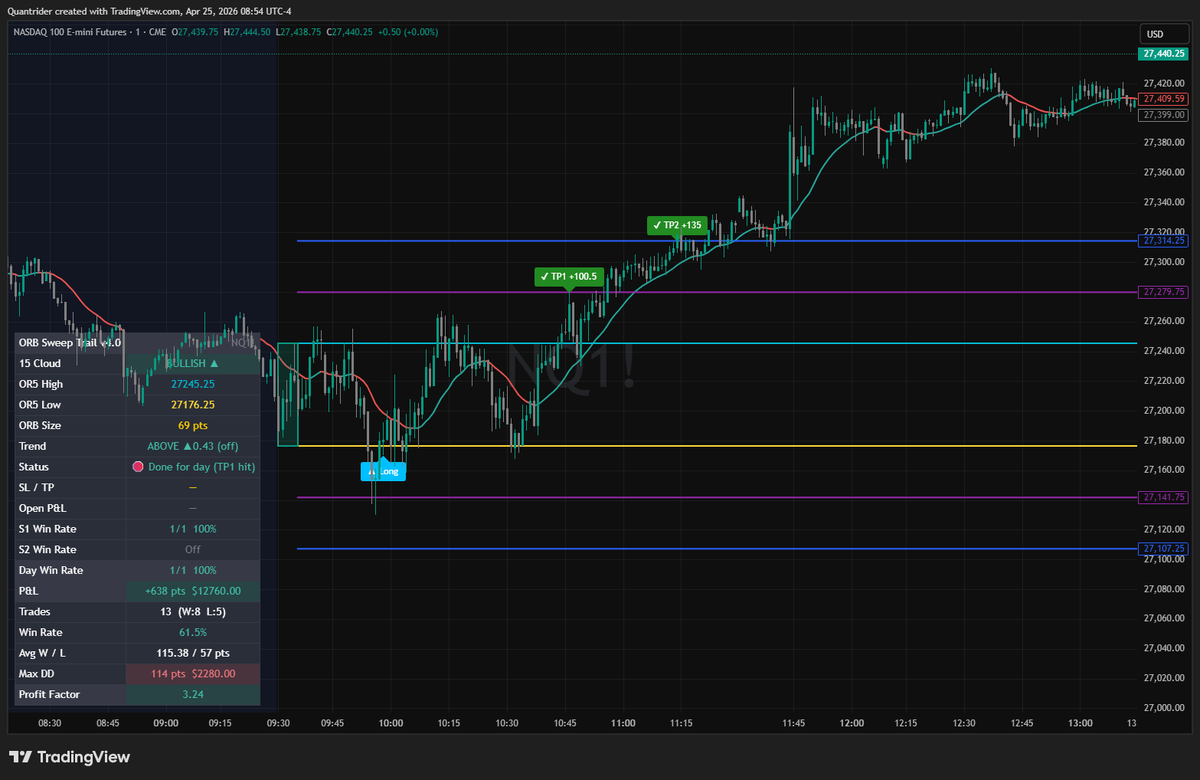Click the 27,420.00 price axis tick
The height and width of the screenshot is (780, 1200).
point(1164,83)
